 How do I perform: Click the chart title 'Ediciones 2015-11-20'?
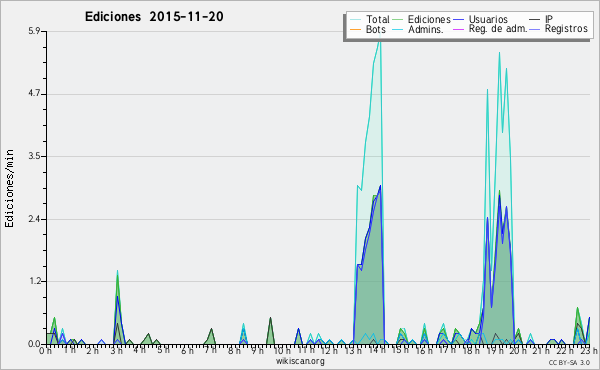tap(154, 17)
